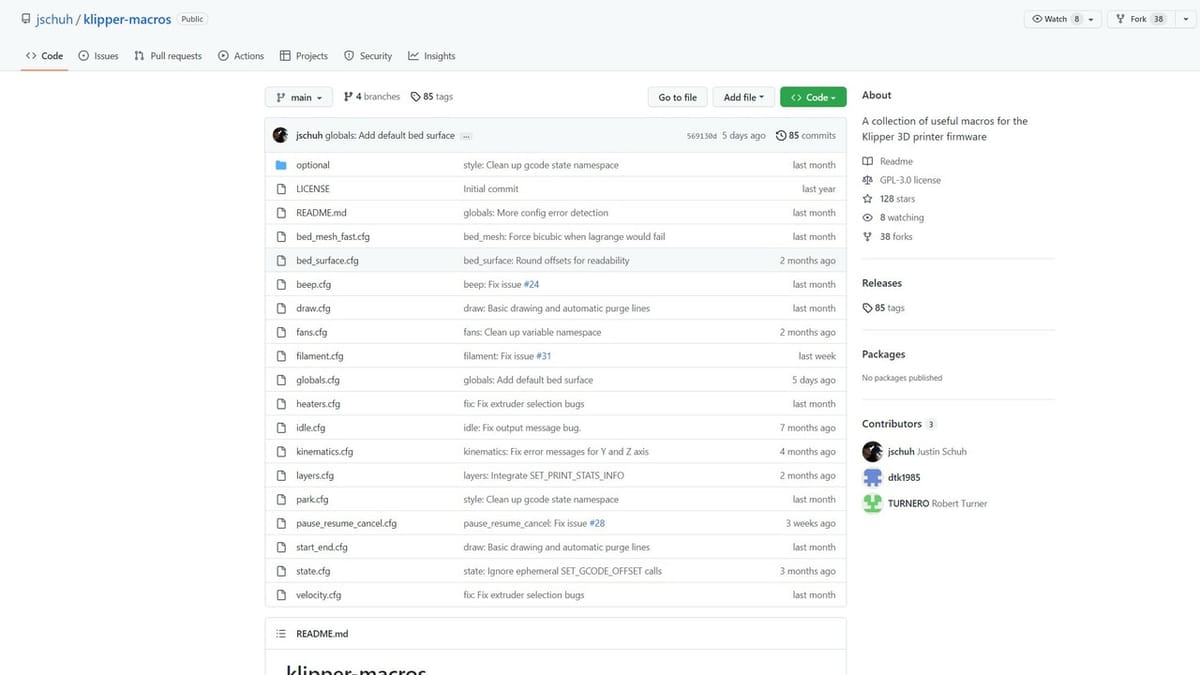Viewport: 1200px width, 675px height.
Task: Open the park.cfg file
Action: (x=312, y=499)
